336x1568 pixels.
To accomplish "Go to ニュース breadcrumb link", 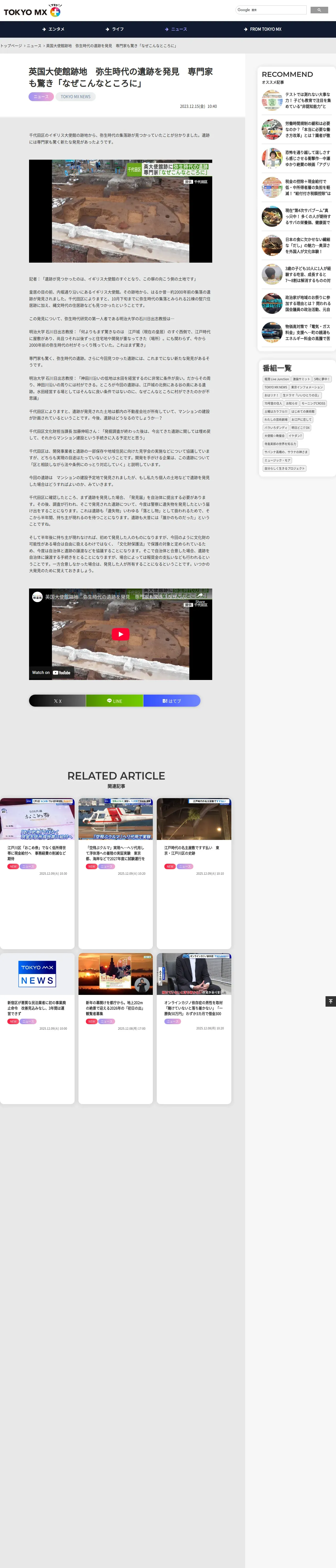I will tap(34, 46).
